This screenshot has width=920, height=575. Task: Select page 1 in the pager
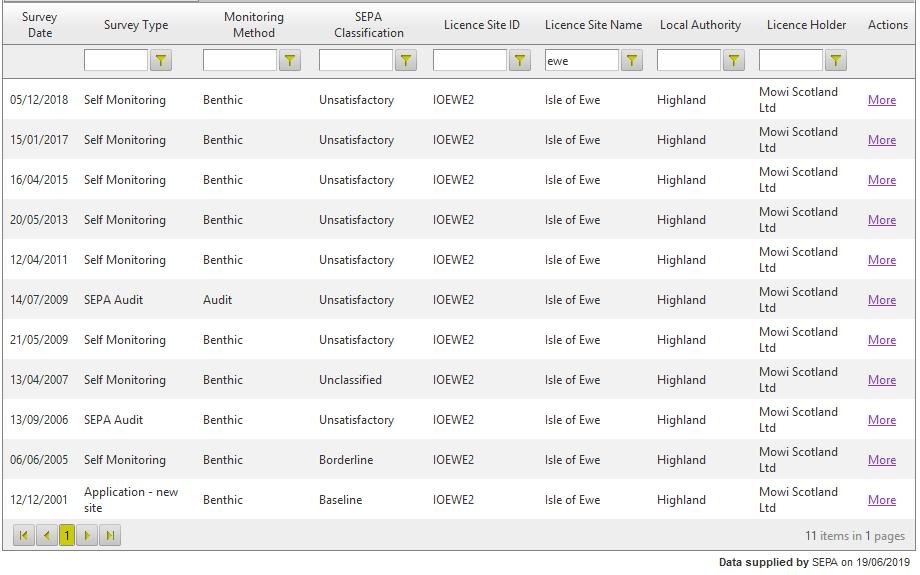pos(67,536)
